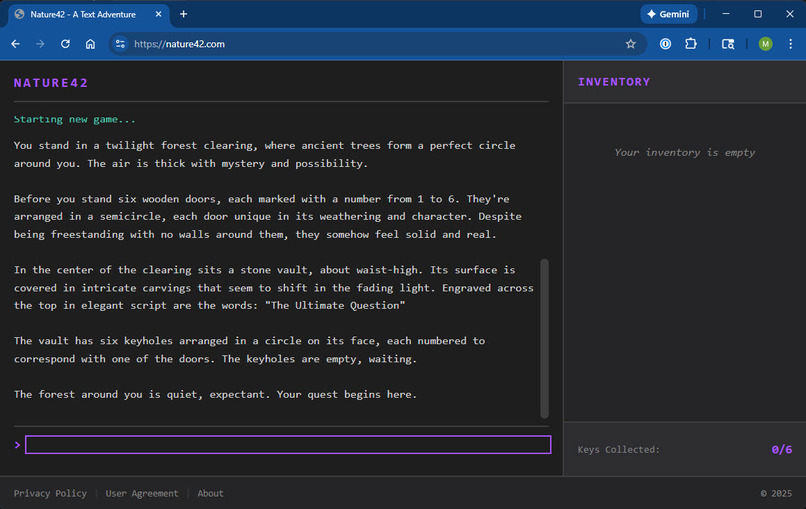Viewport: 806px width, 509px height.
Task: Open the green M profile avatar
Action: point(765,44)
